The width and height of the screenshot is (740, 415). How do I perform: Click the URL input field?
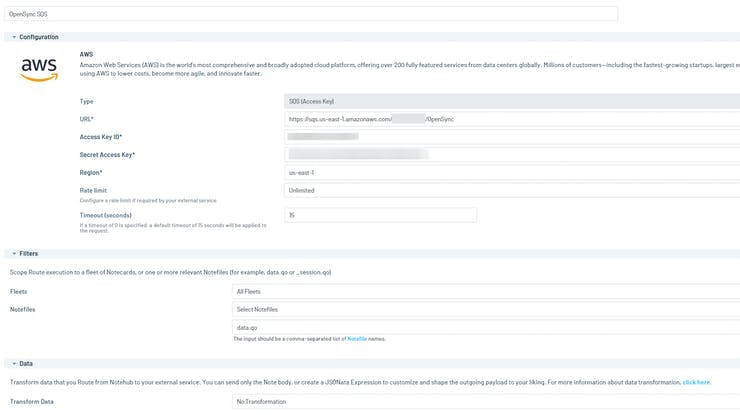pyautogui.click(x=512, y=119)
